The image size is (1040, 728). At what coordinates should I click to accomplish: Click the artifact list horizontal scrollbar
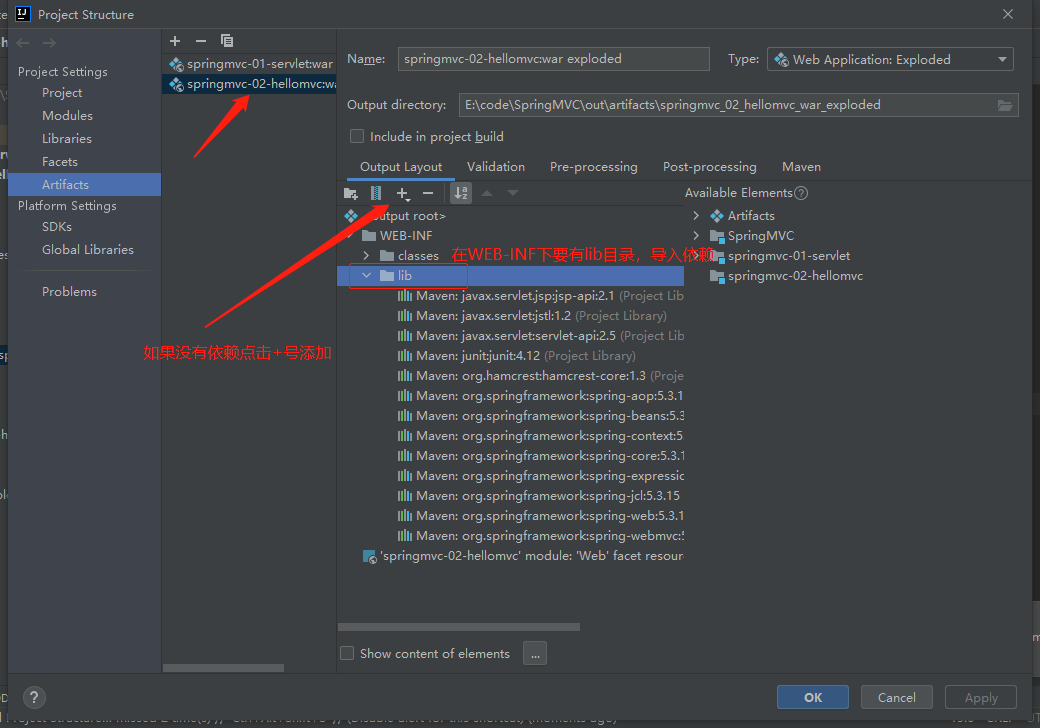pyautogui.click(x=224, y=668)
